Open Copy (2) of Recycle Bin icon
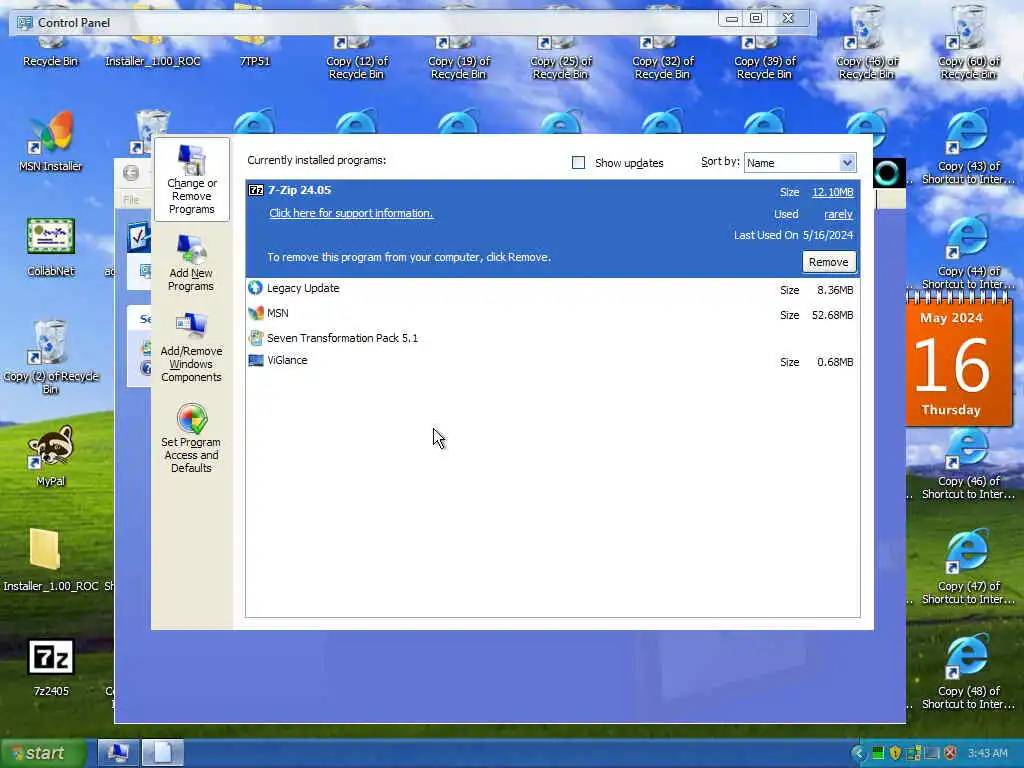The width and height of the screenshot is (1024, 768). click(x=51, y=357)
